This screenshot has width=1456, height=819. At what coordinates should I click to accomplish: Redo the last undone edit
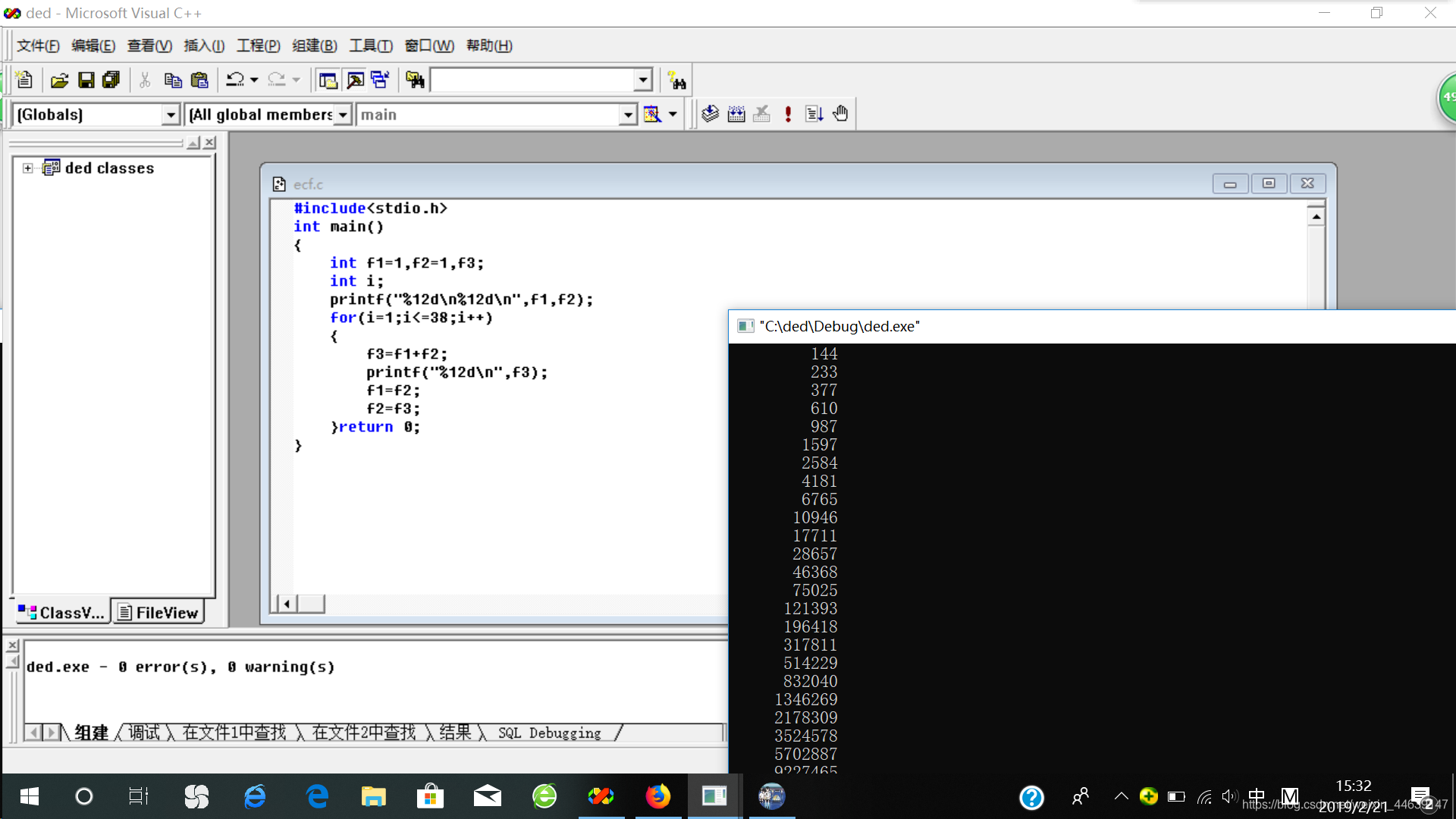pos(277,80)
